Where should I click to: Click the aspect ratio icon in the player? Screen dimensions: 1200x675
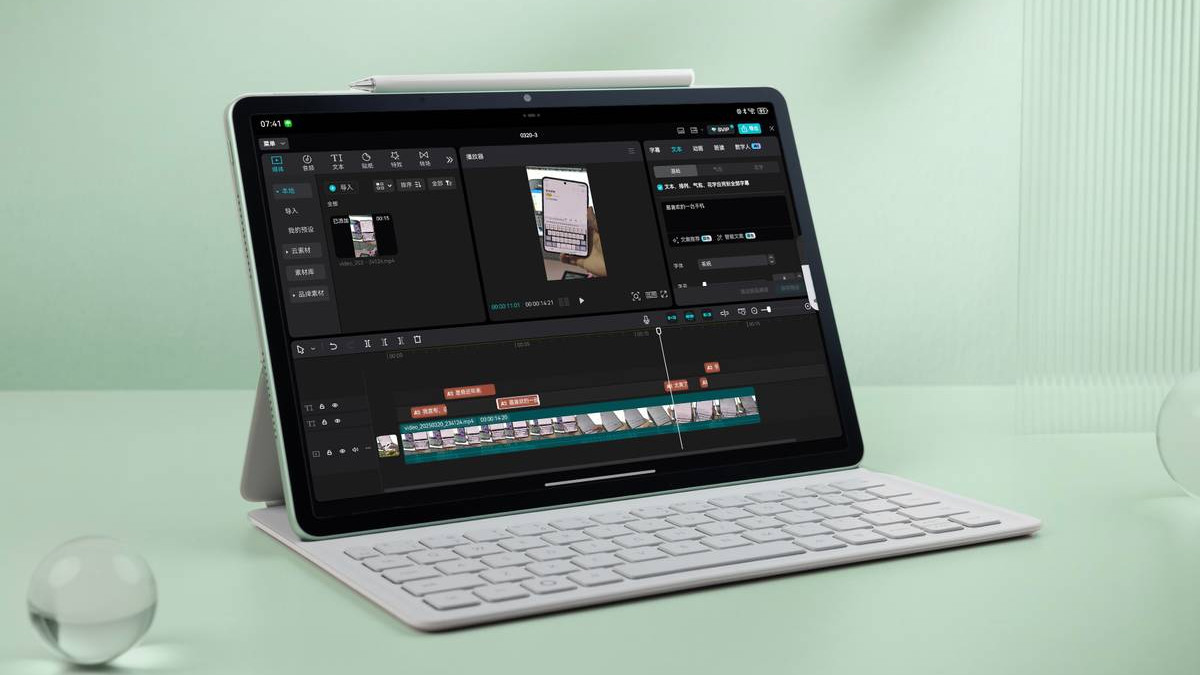coord(651,295)
